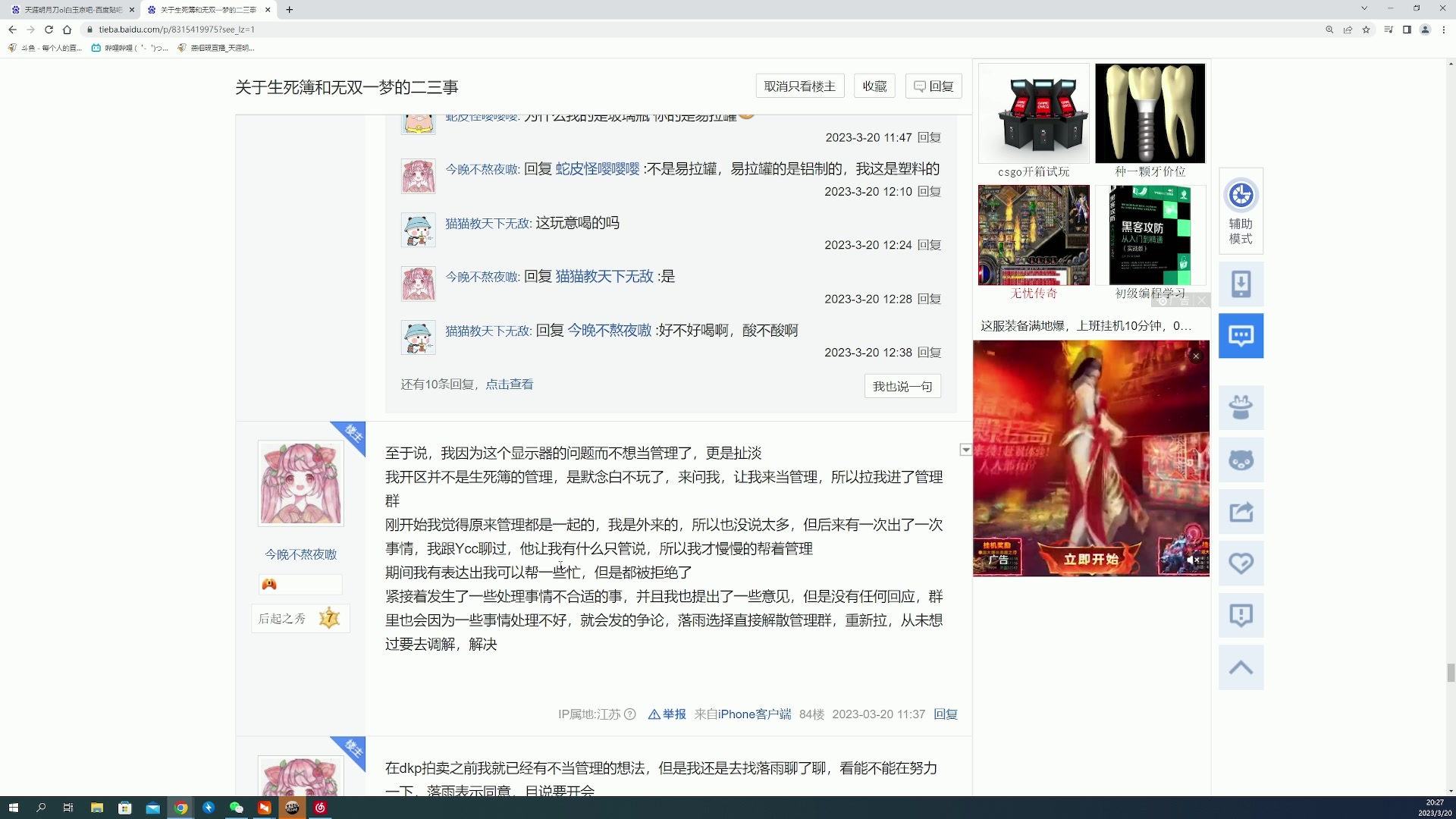Click the 我也说一句 reply button

point(902,386)
